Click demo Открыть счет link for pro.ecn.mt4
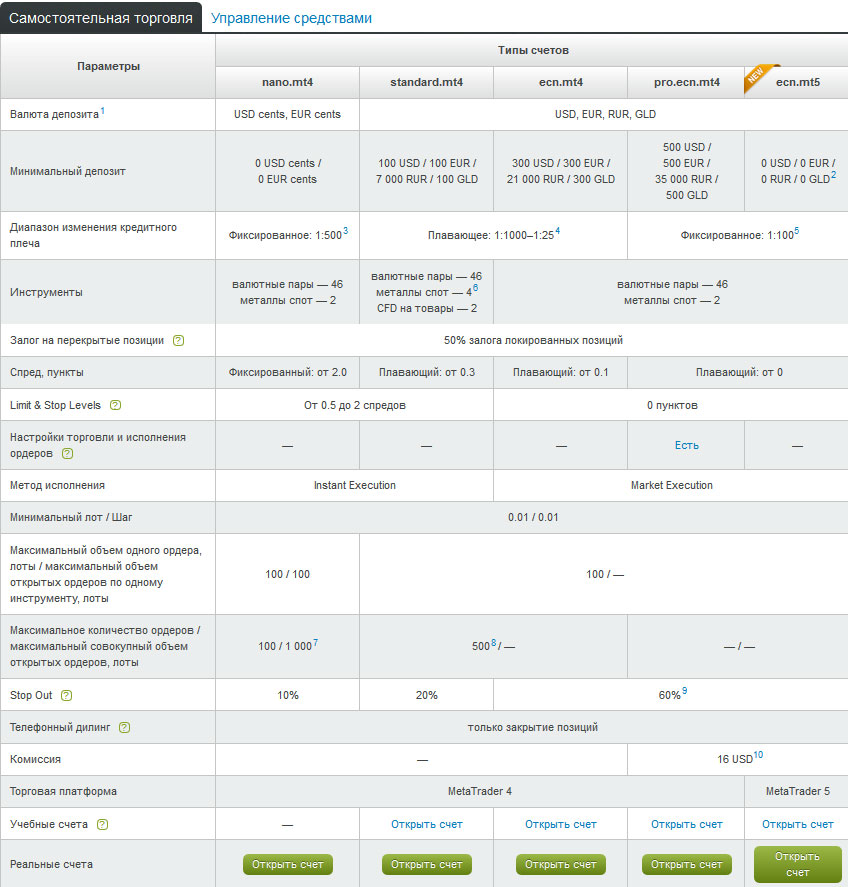The width and height of the screenshot is (848, 887). (687, 824)
